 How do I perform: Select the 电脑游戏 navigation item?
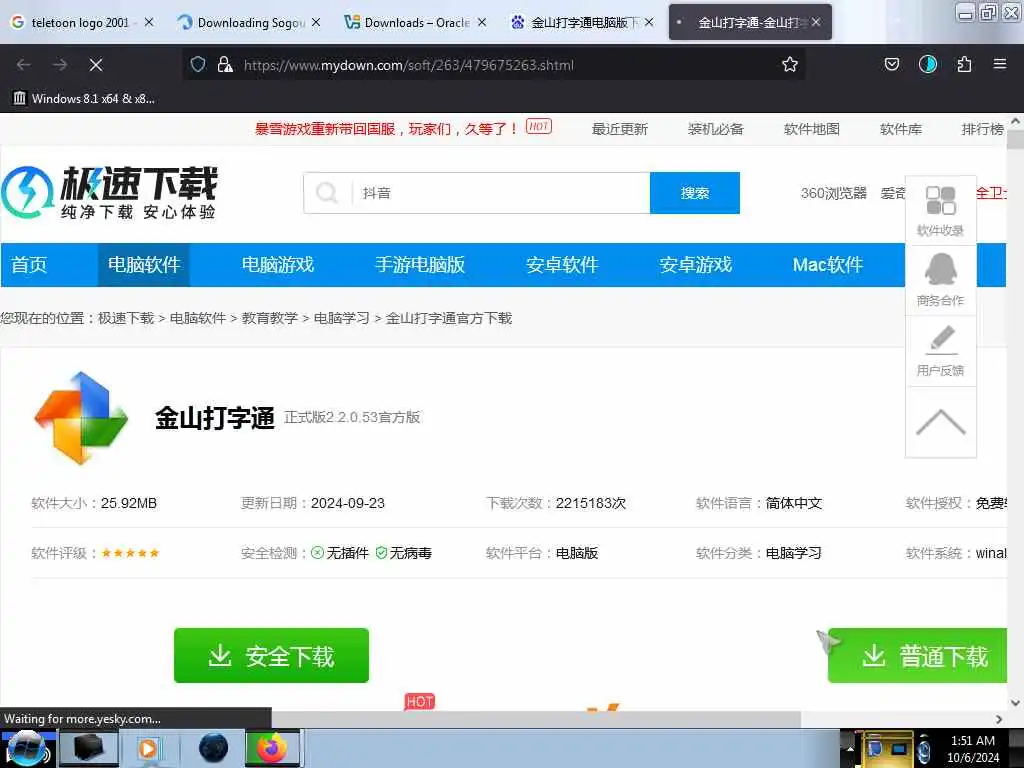278,264
